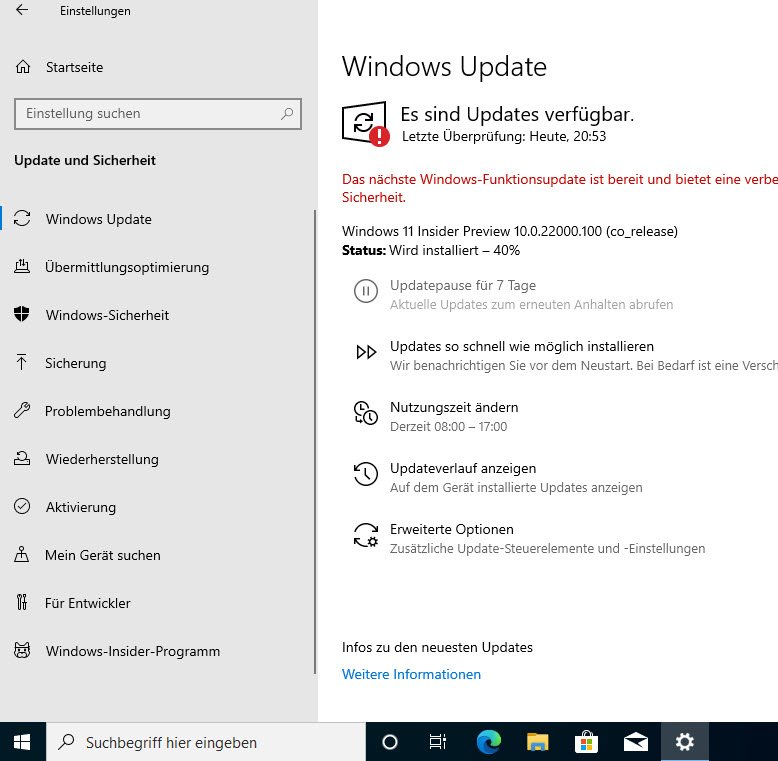
Task: Click the Startseite home icon
Action: [23, 66]
